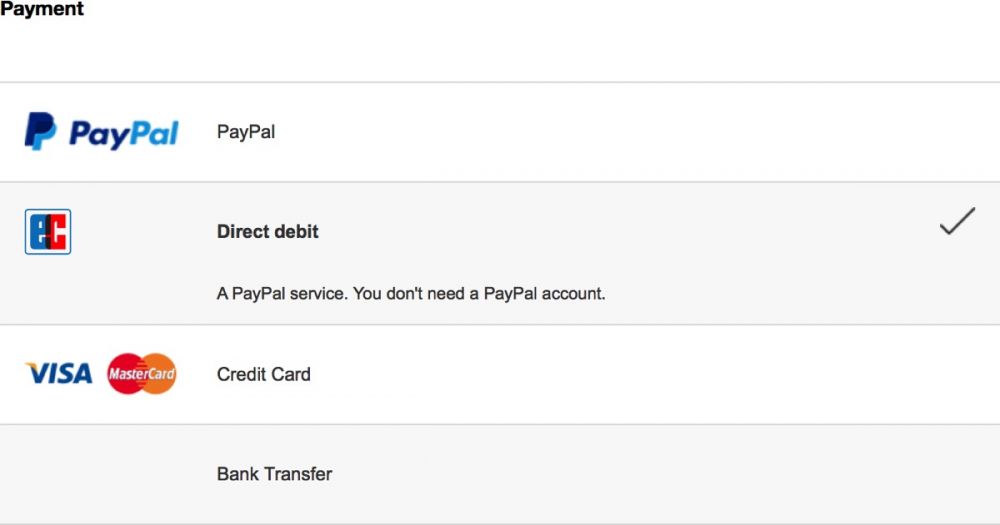The width and height of the screenshot is (1000, 525).
Task: Choose PayPal text label as payment method
Action: pos(246,132)
